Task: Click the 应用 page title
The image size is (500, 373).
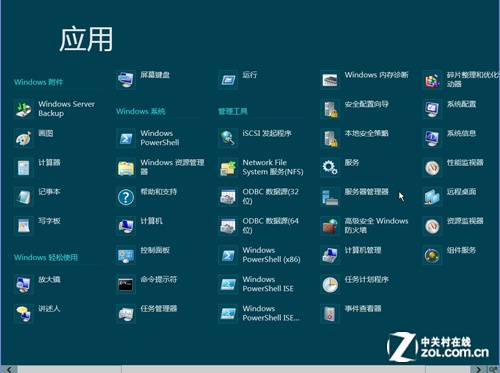Action: pos(86,39)
